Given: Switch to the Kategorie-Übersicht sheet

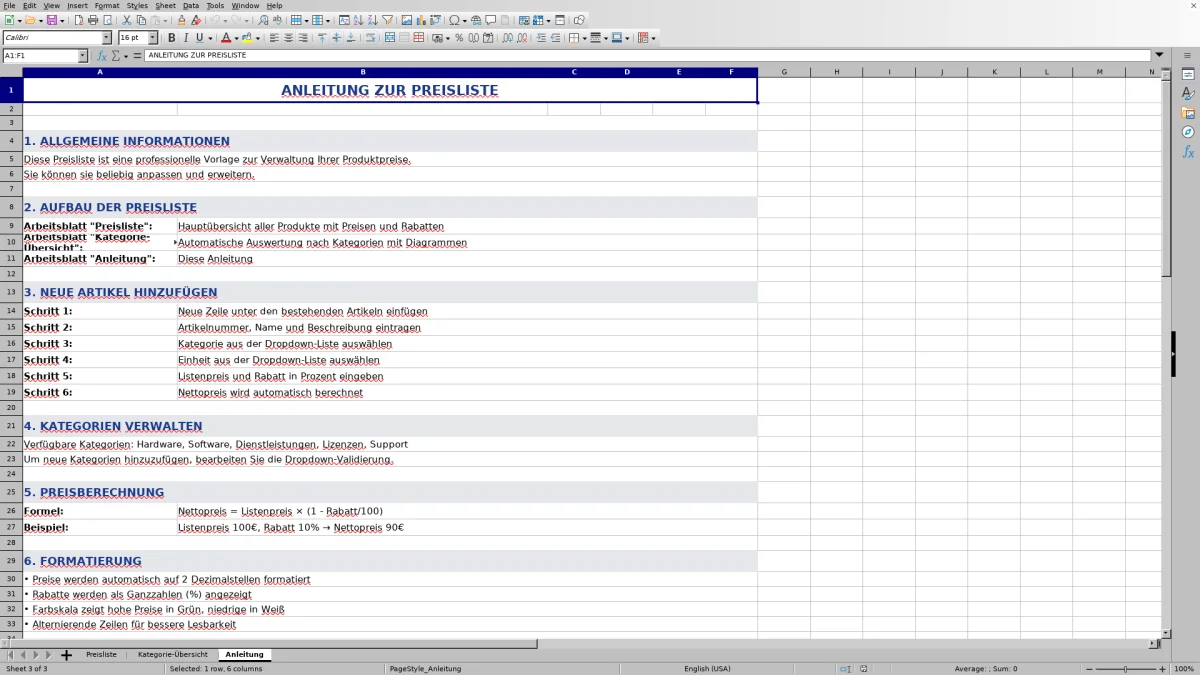Looking at the screenshot, I should coord(172,654).
